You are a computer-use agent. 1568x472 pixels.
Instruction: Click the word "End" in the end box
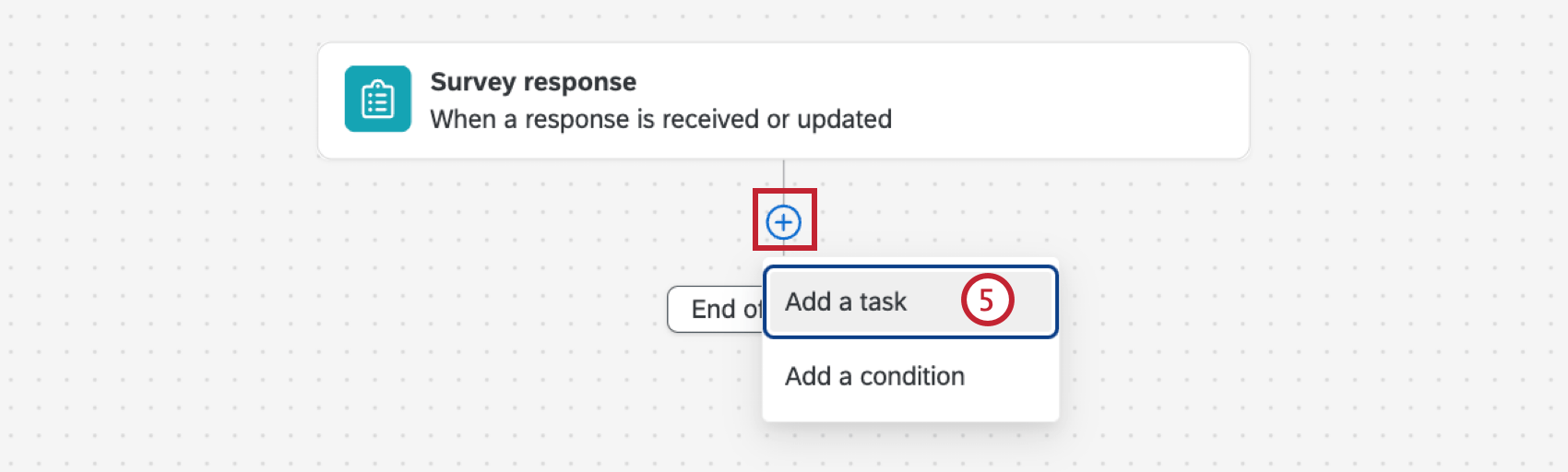713,309
